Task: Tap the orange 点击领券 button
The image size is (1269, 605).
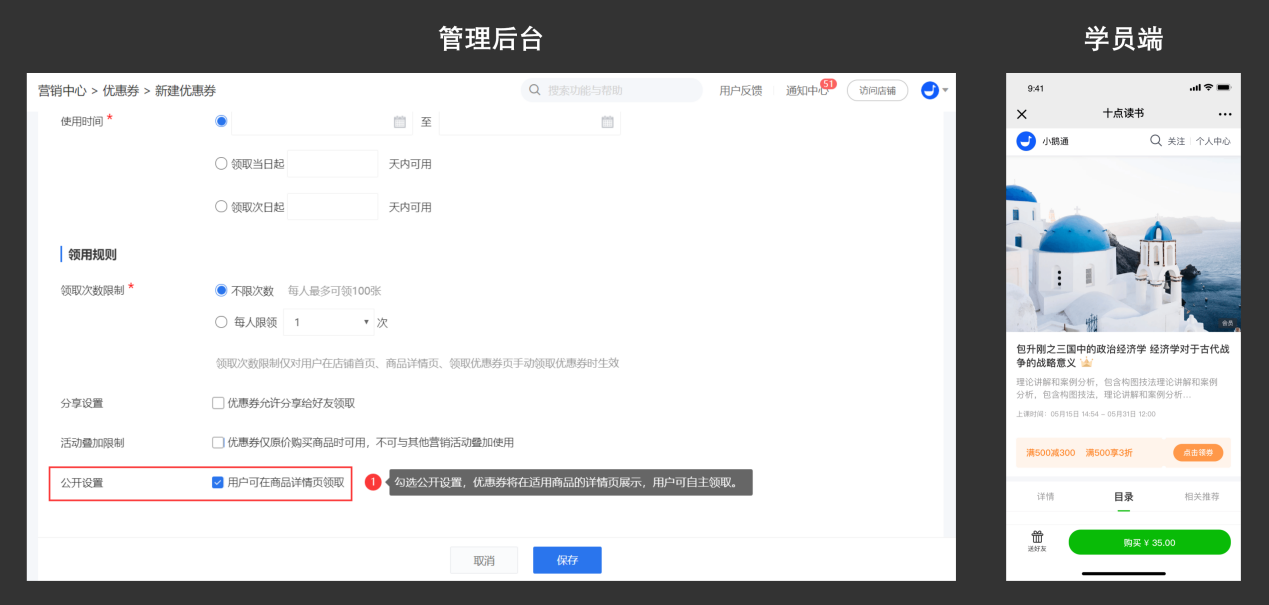Action: tap(1198, 453)
